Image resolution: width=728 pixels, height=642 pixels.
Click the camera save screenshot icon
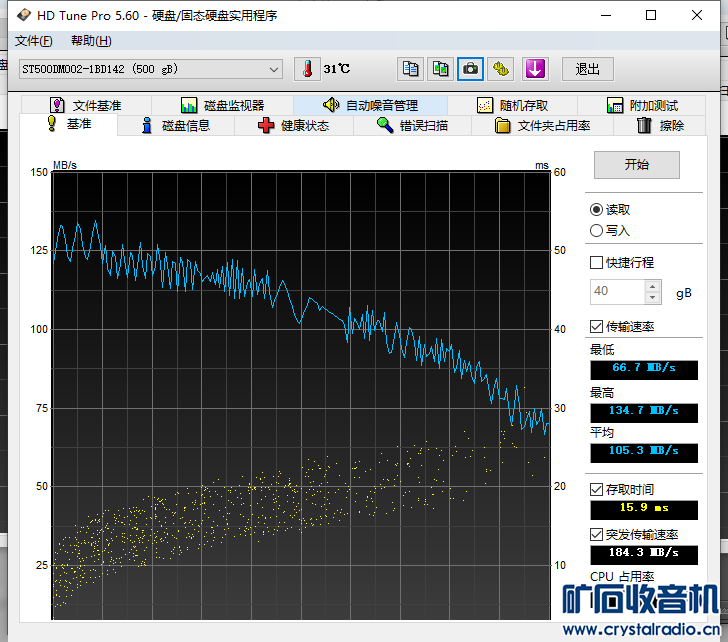470,69
